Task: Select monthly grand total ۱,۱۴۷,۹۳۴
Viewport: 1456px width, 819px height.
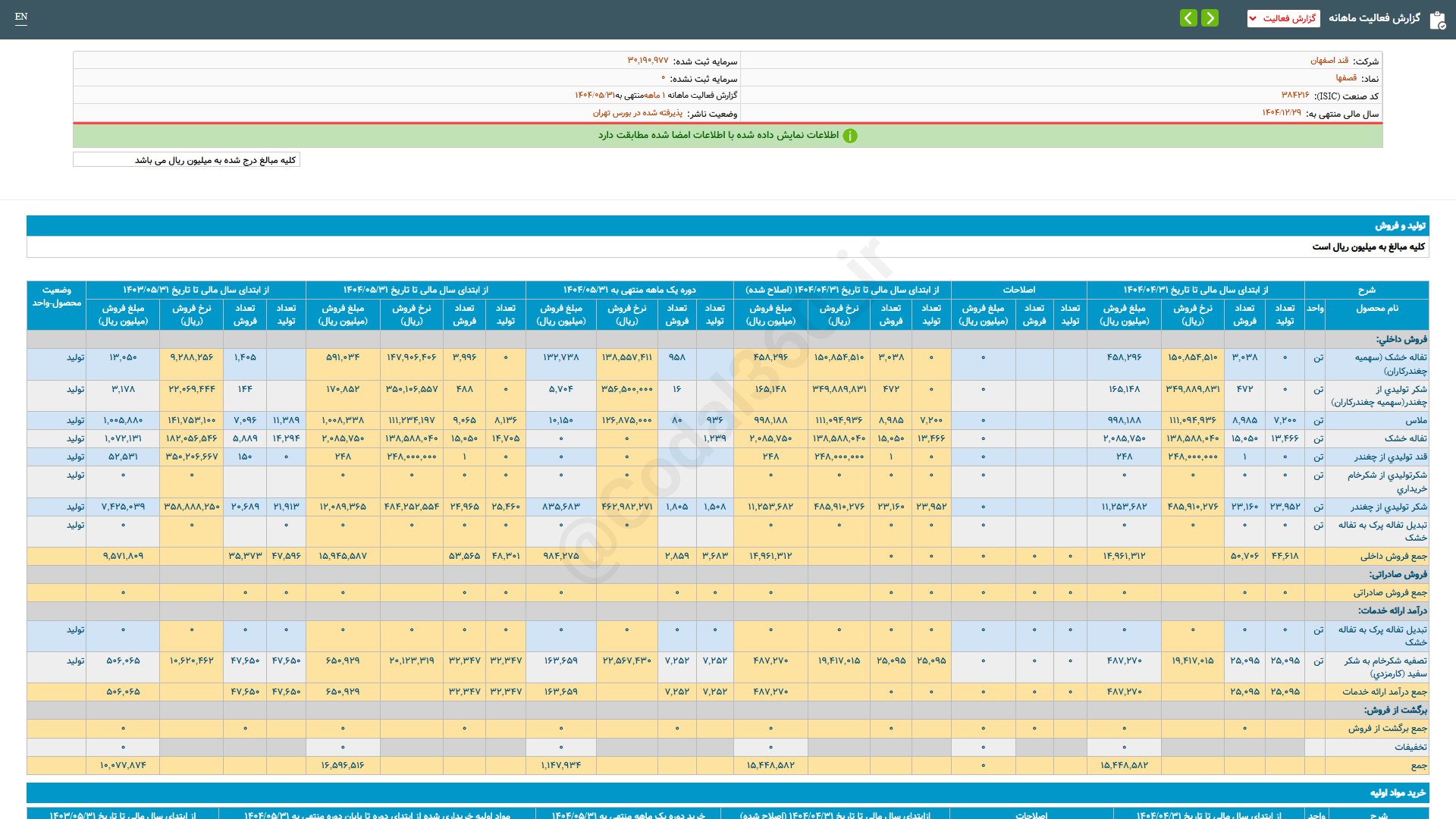Action: pyautogui.click(x=560, y=765)
